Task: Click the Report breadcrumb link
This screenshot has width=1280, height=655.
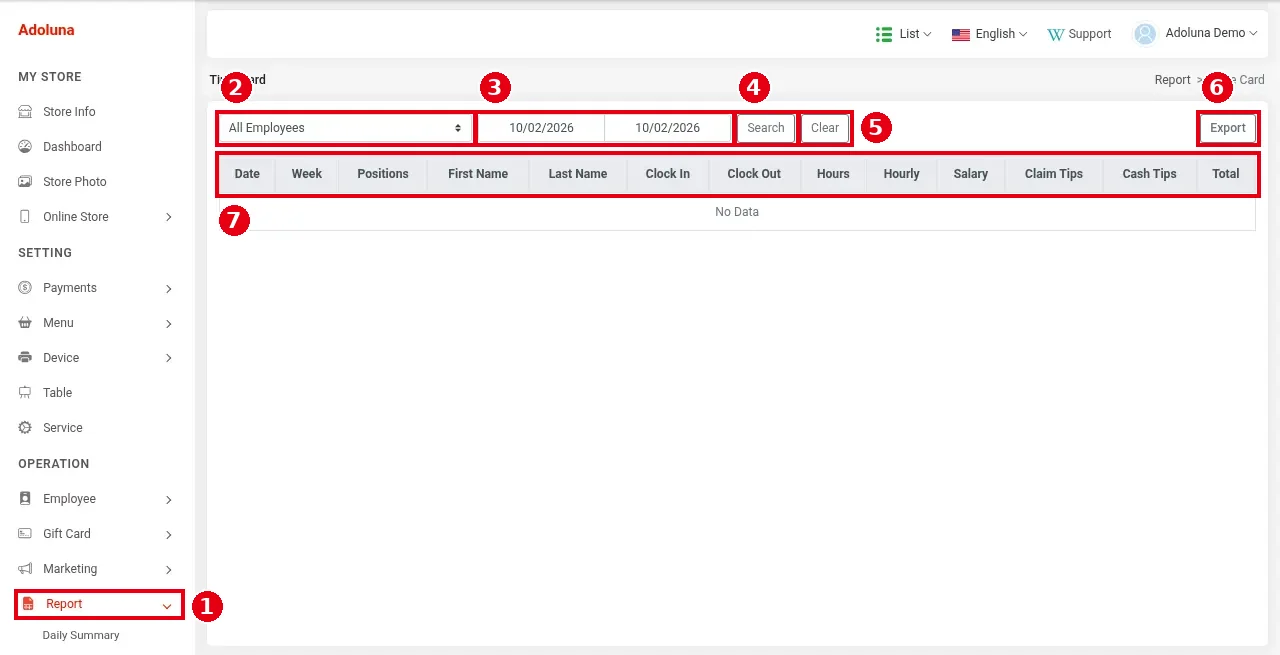Action: click(x=1172, y=80)
